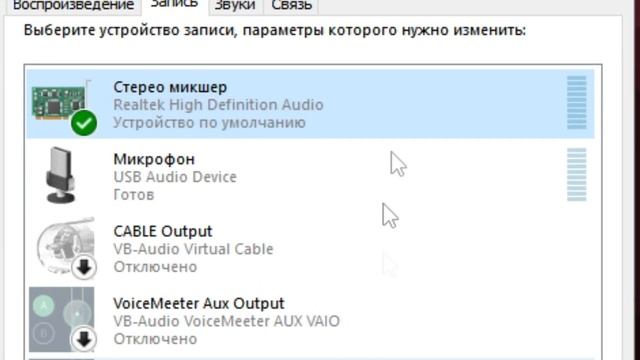Go to the Связь tab

291,6
